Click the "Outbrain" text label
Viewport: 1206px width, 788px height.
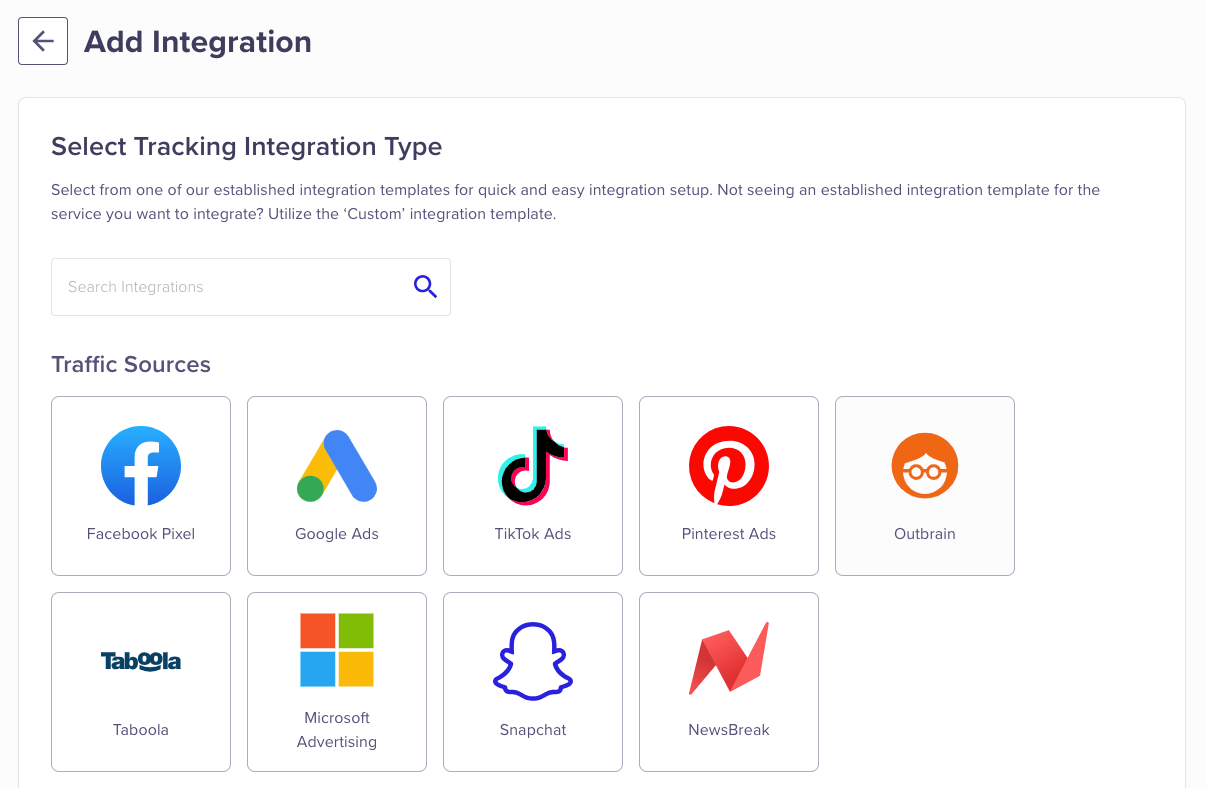(925, 534)
